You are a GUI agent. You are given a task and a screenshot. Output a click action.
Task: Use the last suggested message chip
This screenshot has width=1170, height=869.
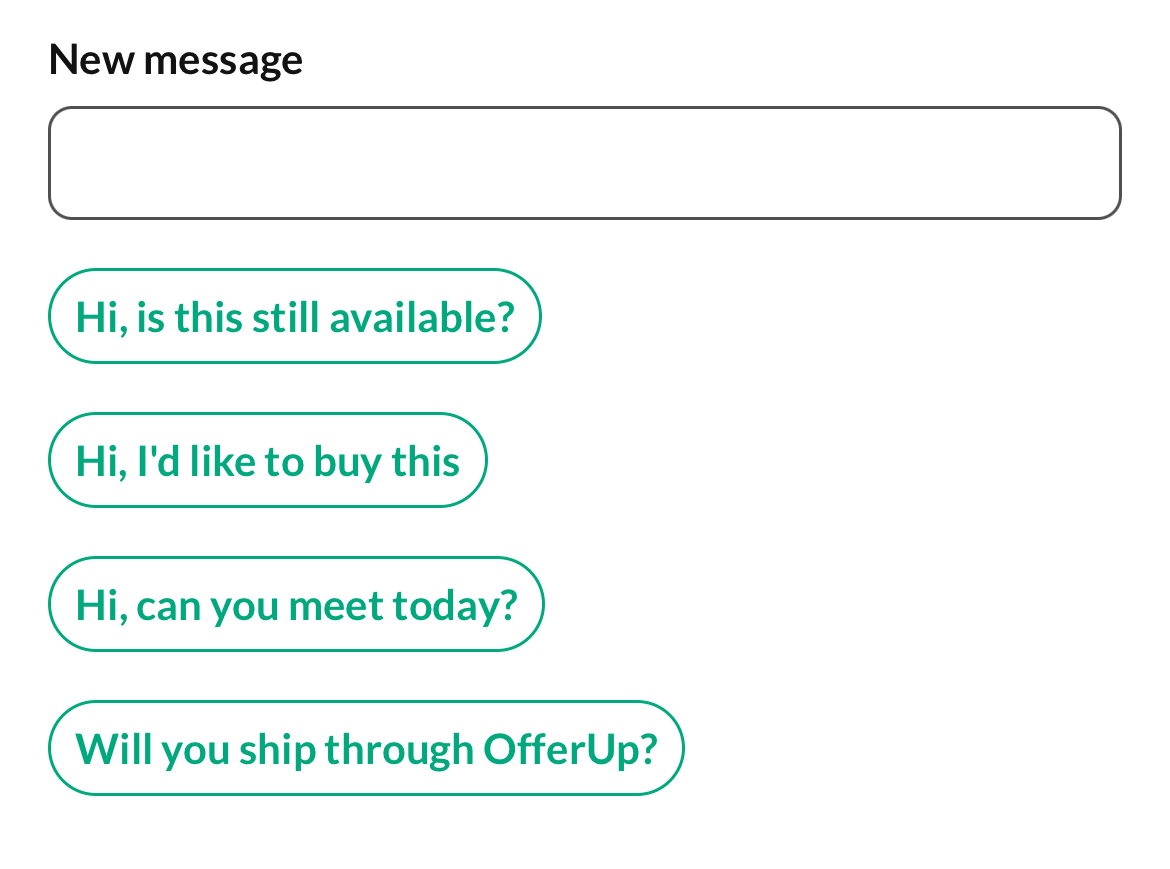[366, 748]
